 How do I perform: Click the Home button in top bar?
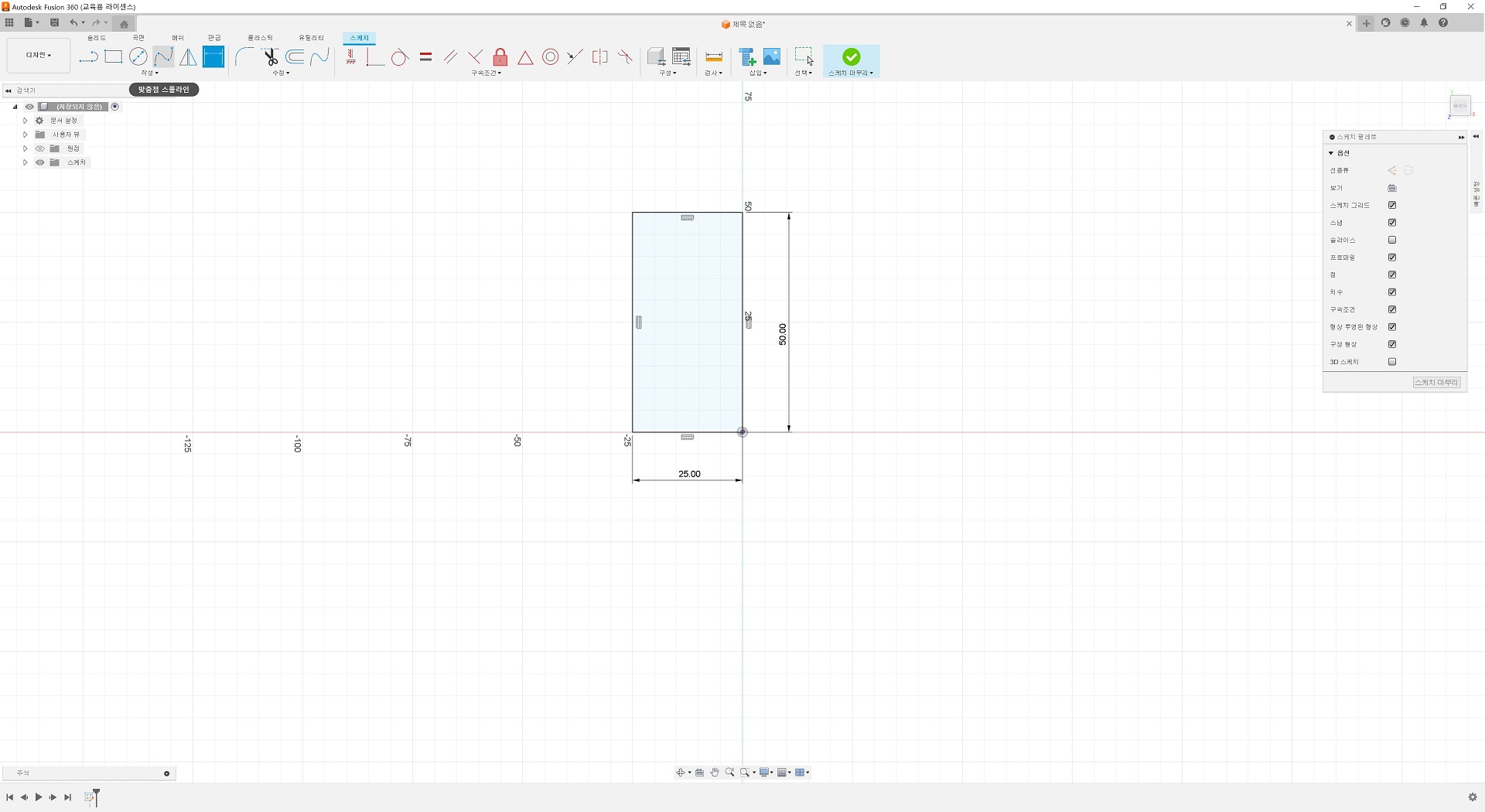point(124,24)
